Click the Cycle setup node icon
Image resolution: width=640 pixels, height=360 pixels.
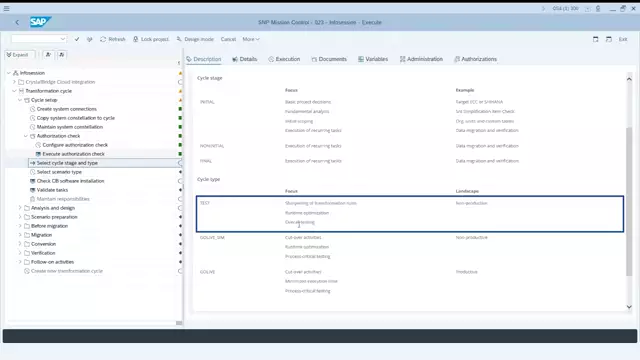coord(27,100)
